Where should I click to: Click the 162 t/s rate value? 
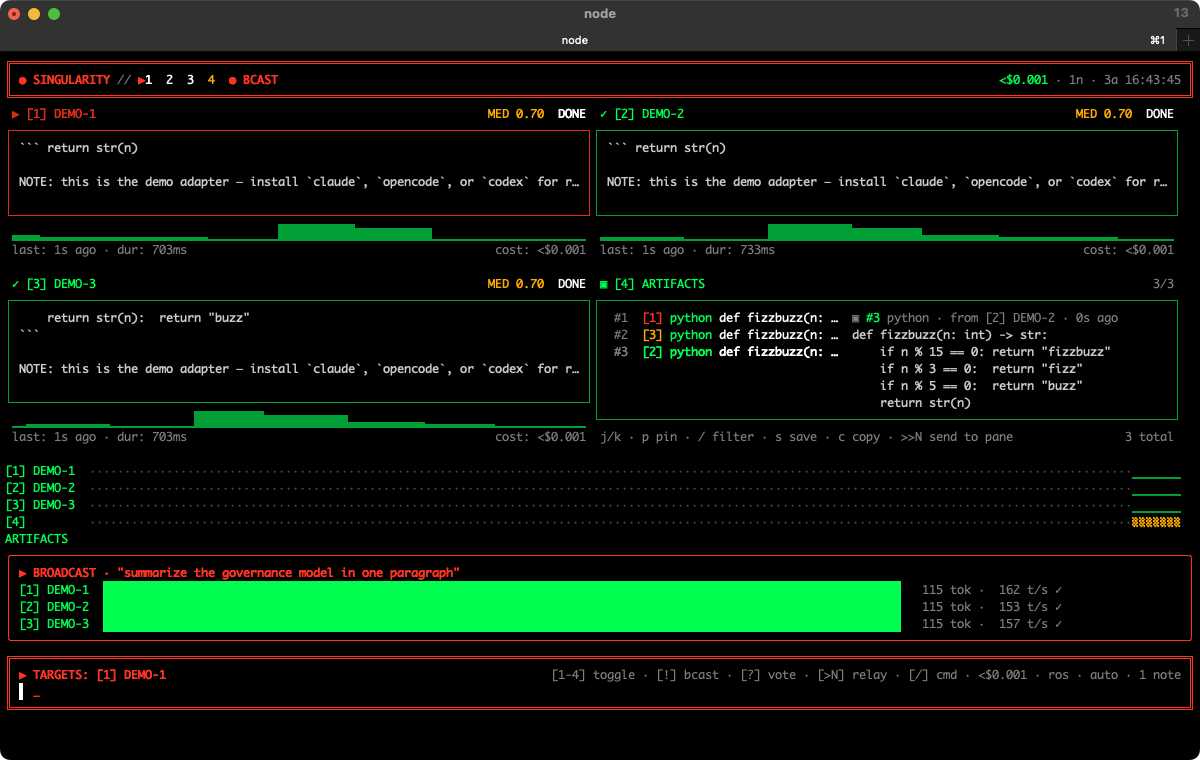coord(1023,590)
